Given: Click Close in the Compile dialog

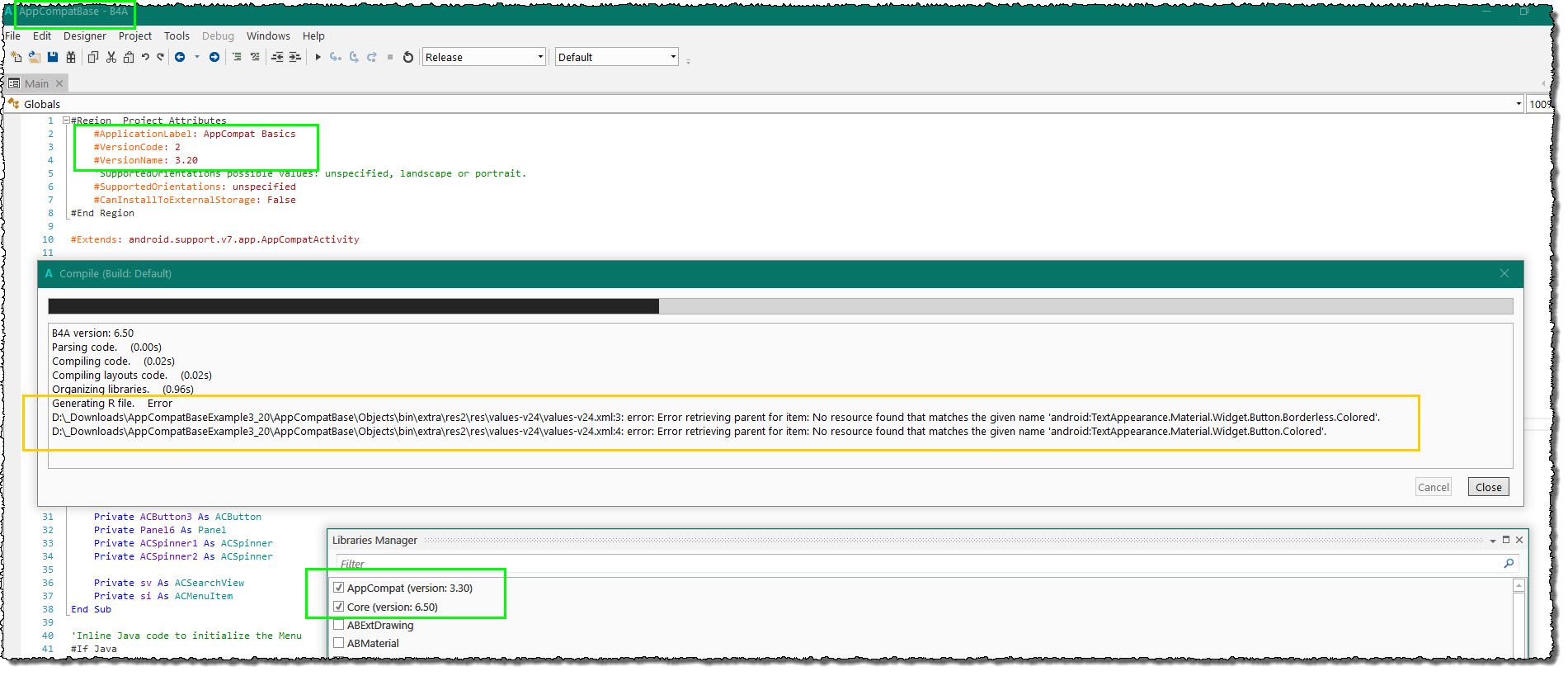Looking at the screenshot, I should tap(1488, 487).
